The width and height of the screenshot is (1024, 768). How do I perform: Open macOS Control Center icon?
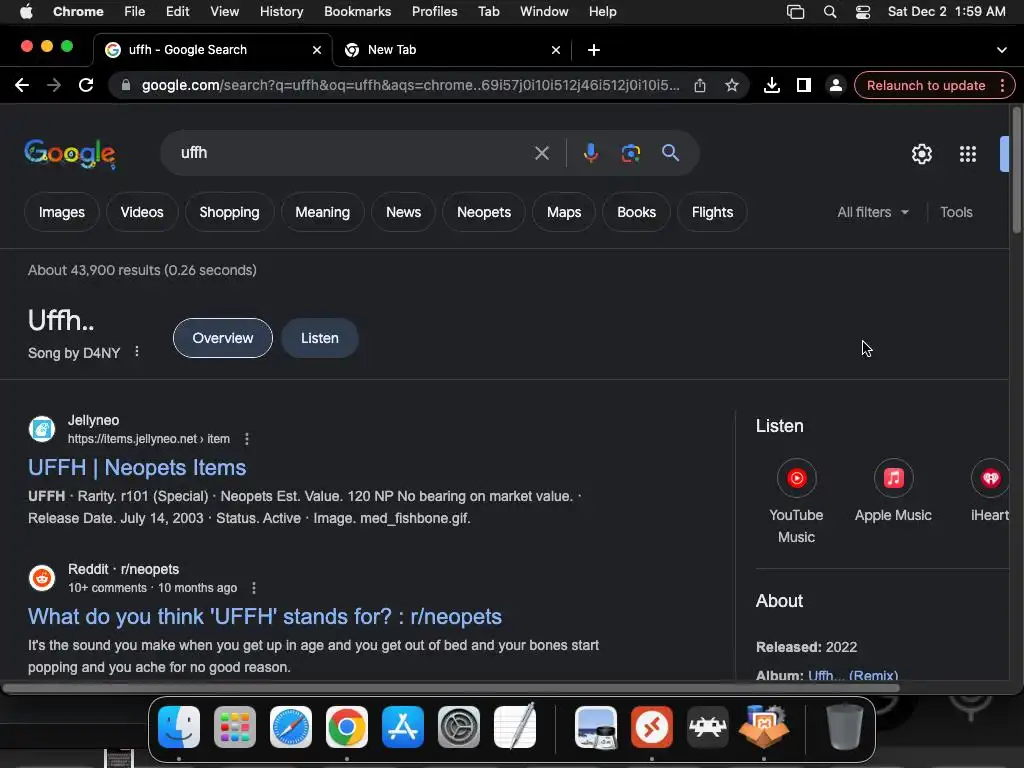click(863, 12)
